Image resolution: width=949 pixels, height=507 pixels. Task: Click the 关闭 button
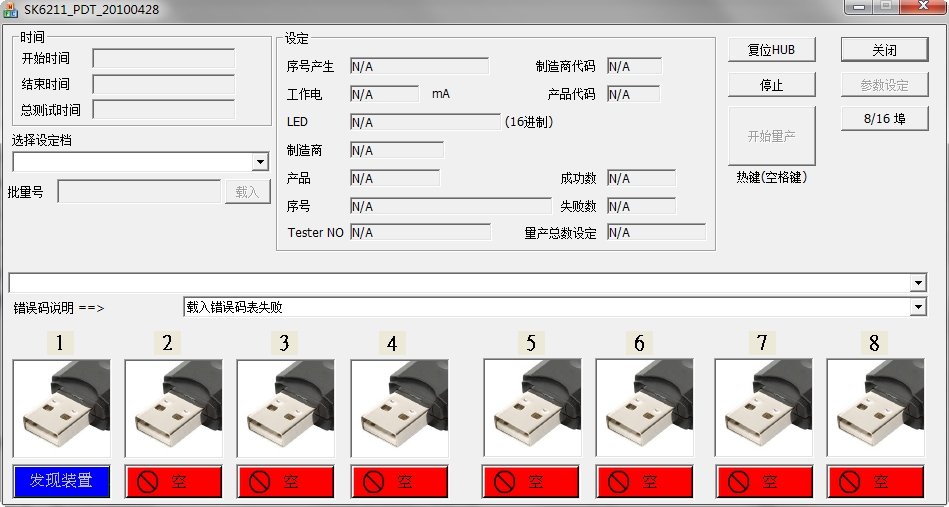point(884,50)
